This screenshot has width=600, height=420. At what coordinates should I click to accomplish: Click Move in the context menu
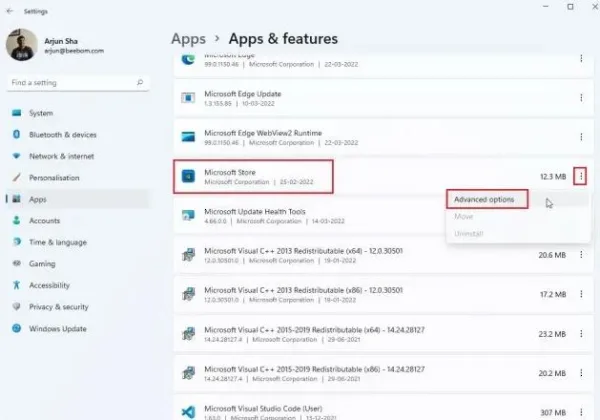click(463, 217)
